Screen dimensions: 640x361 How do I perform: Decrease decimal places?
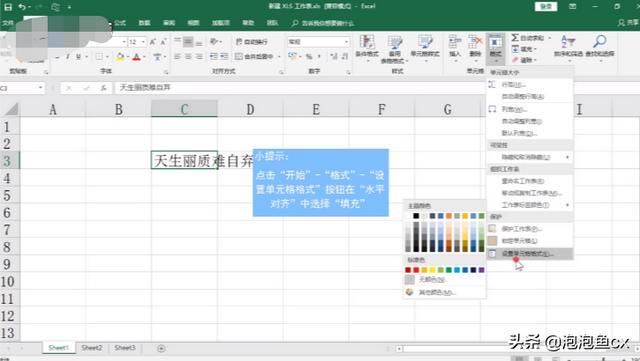click(x=344, y=56)
